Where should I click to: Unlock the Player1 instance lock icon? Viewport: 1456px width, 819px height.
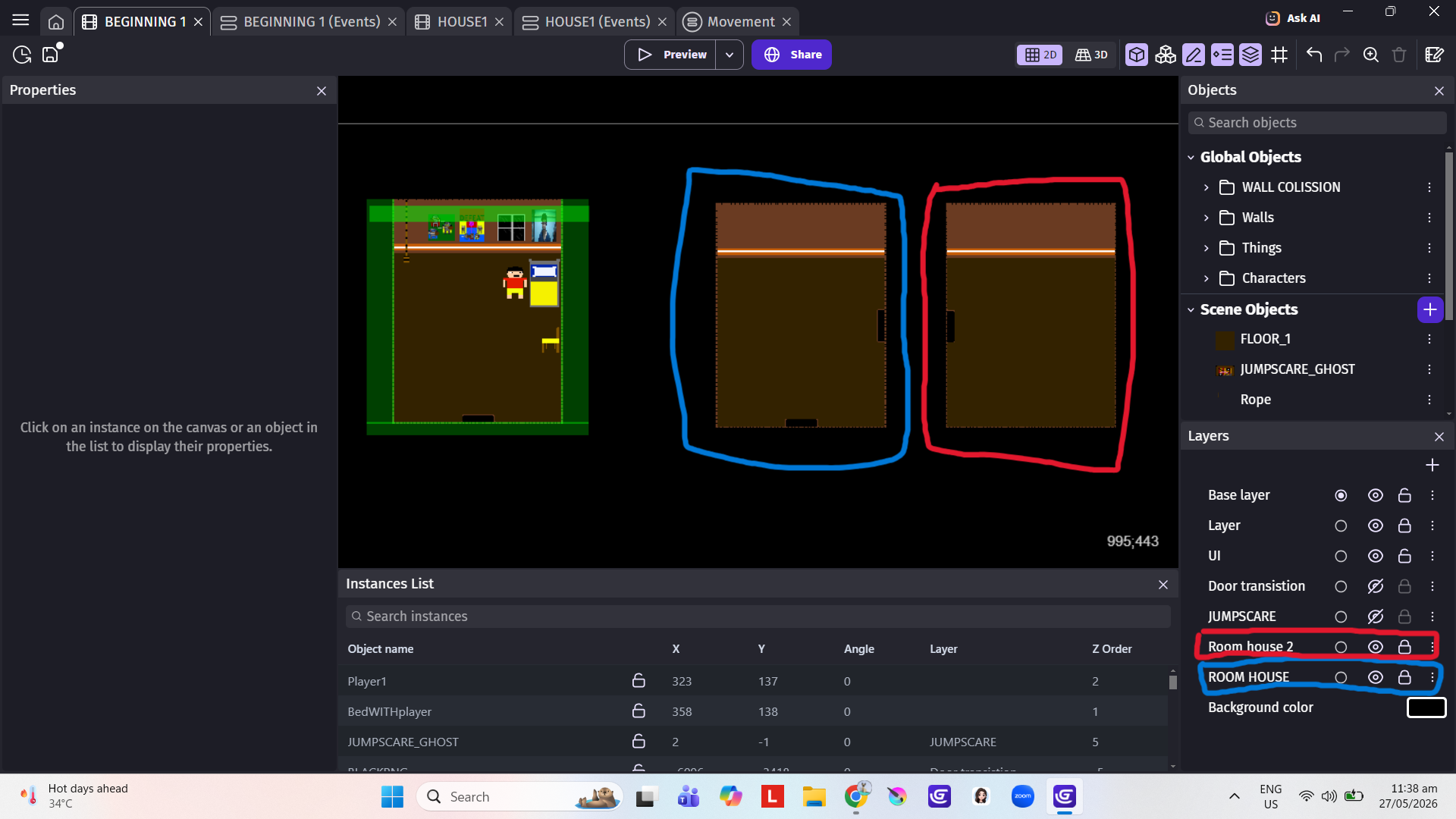[639, 680]
